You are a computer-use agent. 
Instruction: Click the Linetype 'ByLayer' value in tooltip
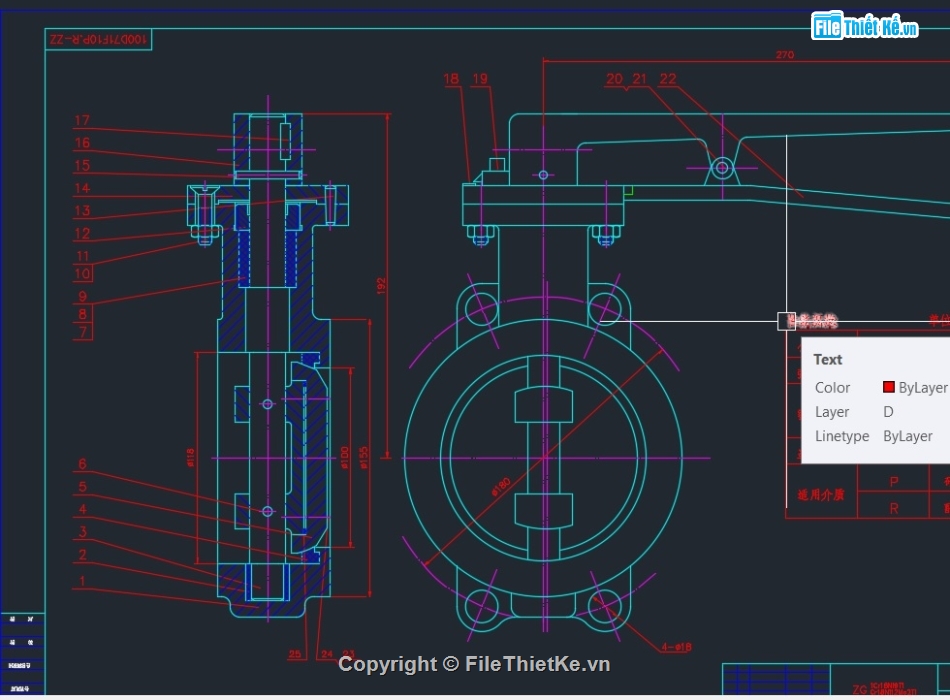tap(908, 436)
